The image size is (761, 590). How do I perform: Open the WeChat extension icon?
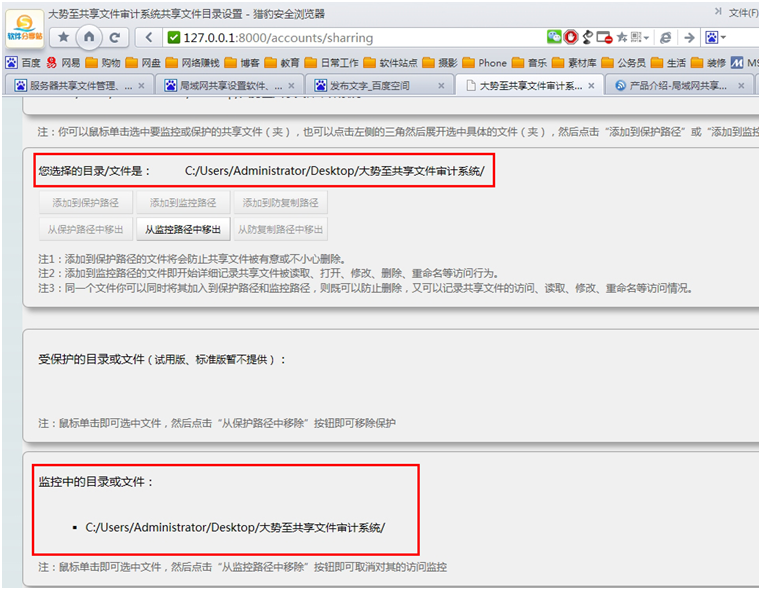coord(553,37)
